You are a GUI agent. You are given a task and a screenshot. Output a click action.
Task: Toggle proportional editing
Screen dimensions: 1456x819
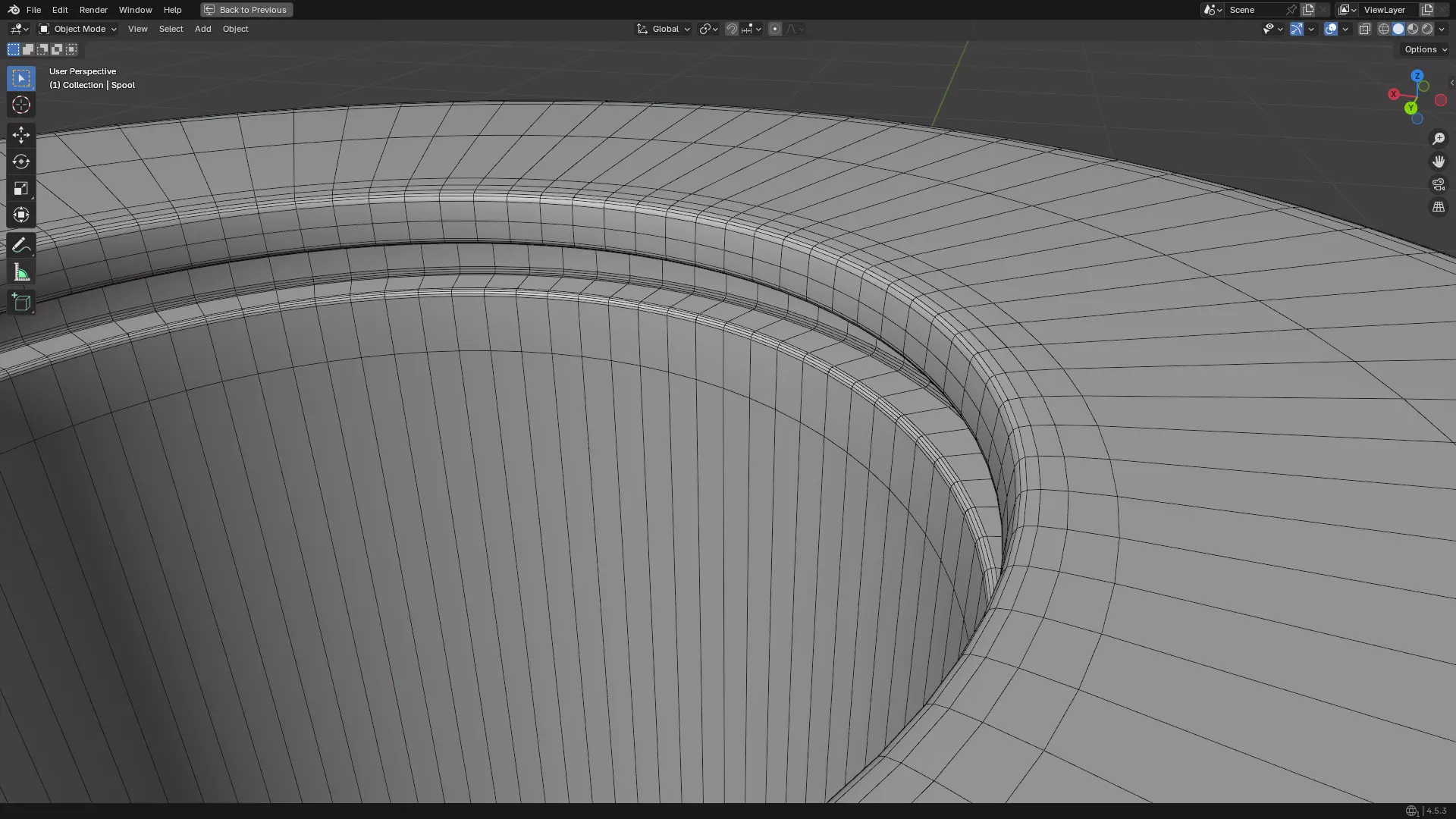(774, 29)
